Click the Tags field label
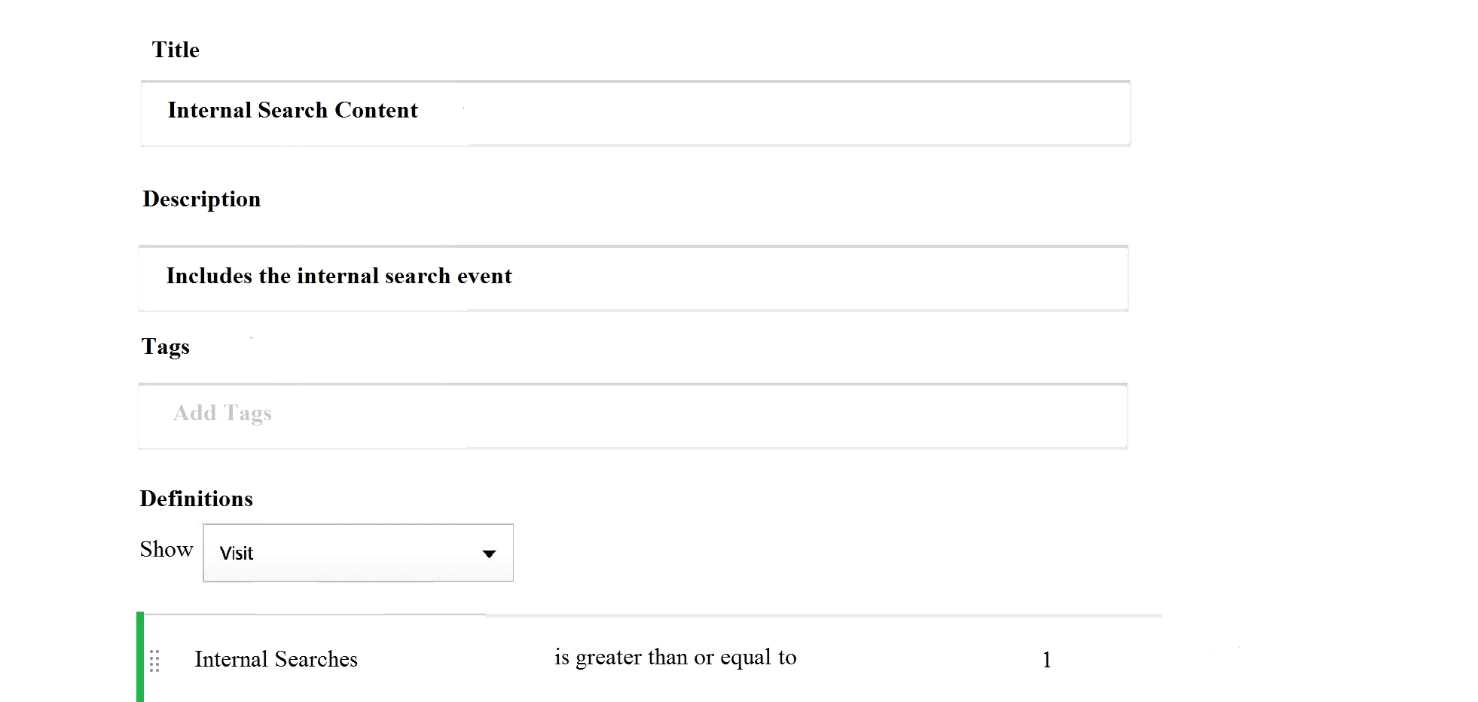1478x702 pixels. coord(165,347)
